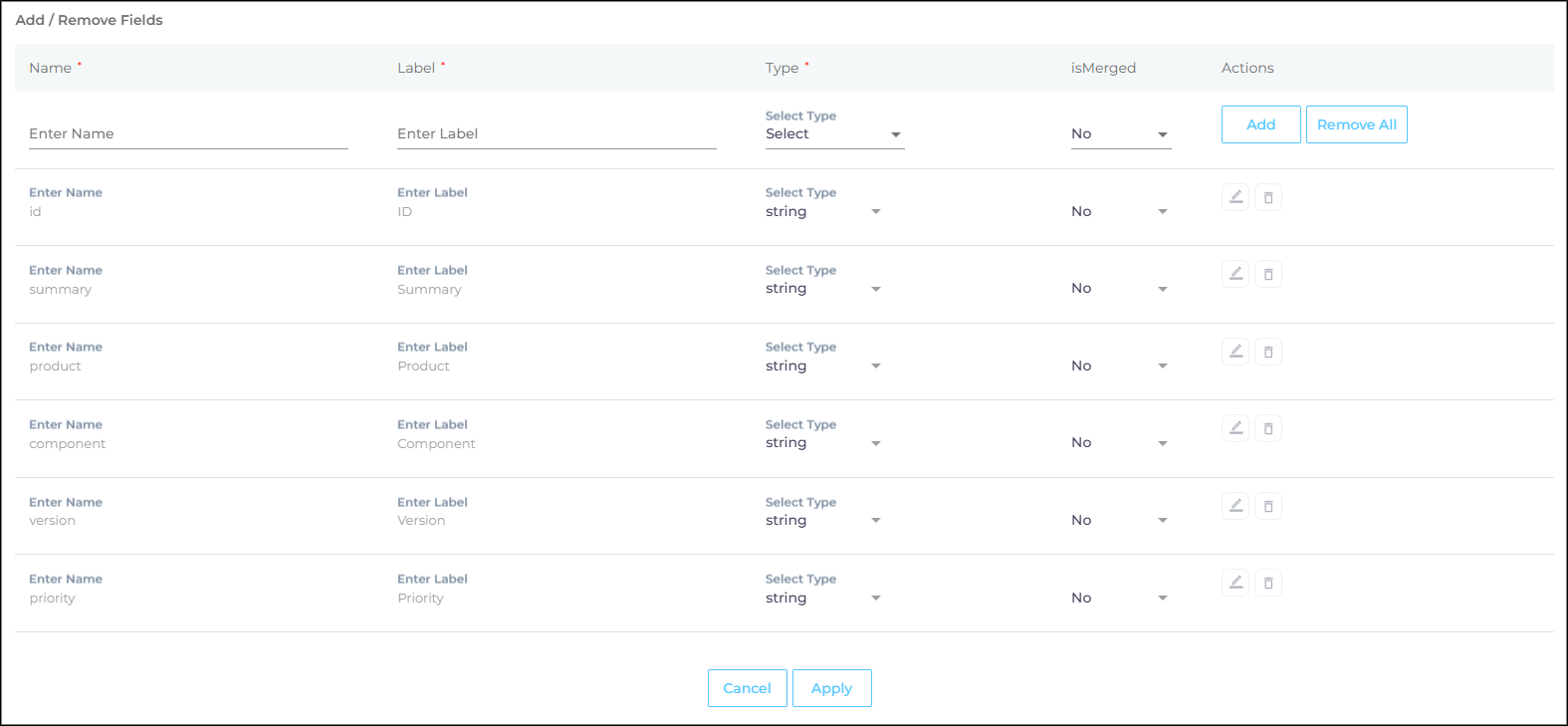Remove the version field using trash icon
The image size is (1568, 726).
(1268, 506)
